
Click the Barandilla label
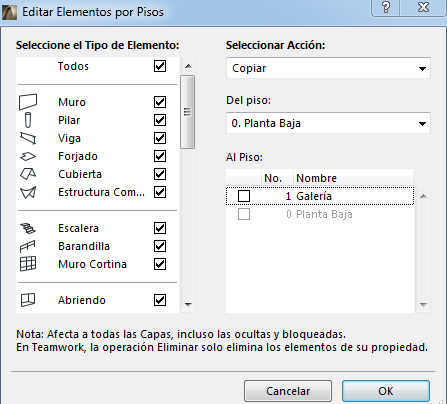[x=84, y=246]
